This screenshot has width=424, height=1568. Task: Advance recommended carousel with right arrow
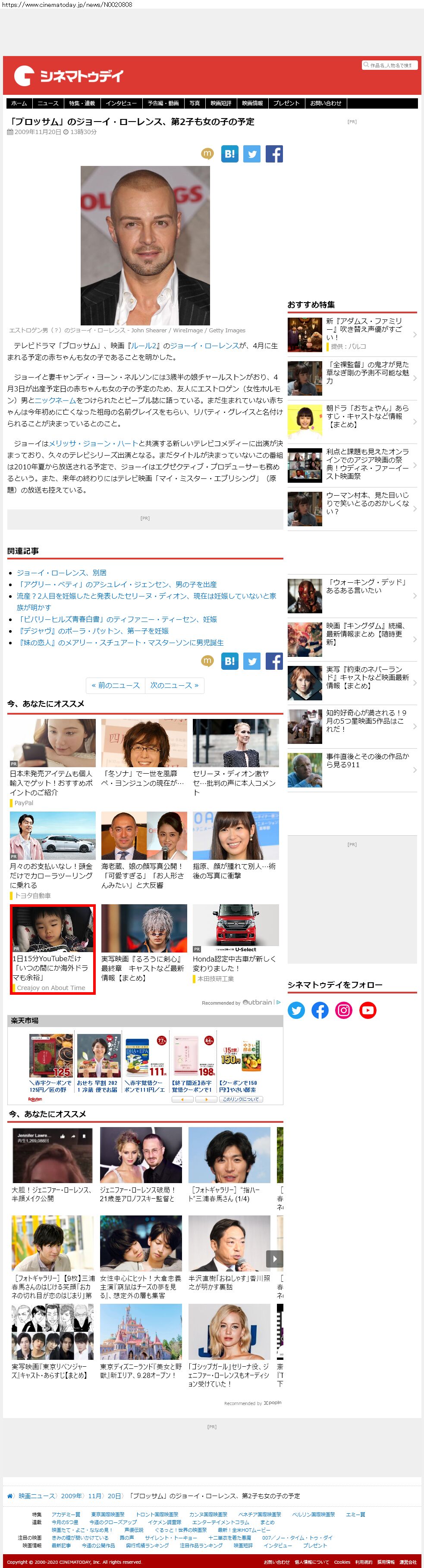pyautogui.click(x=274, y=1259)
